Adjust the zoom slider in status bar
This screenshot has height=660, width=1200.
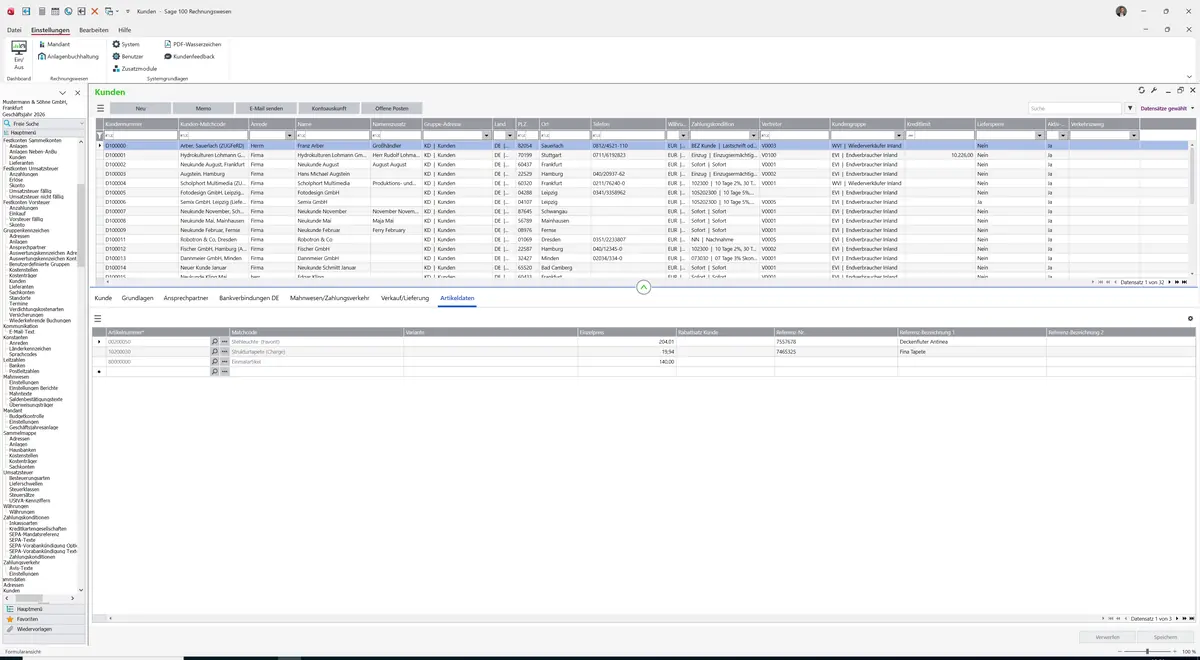(x=1146, y=652)
